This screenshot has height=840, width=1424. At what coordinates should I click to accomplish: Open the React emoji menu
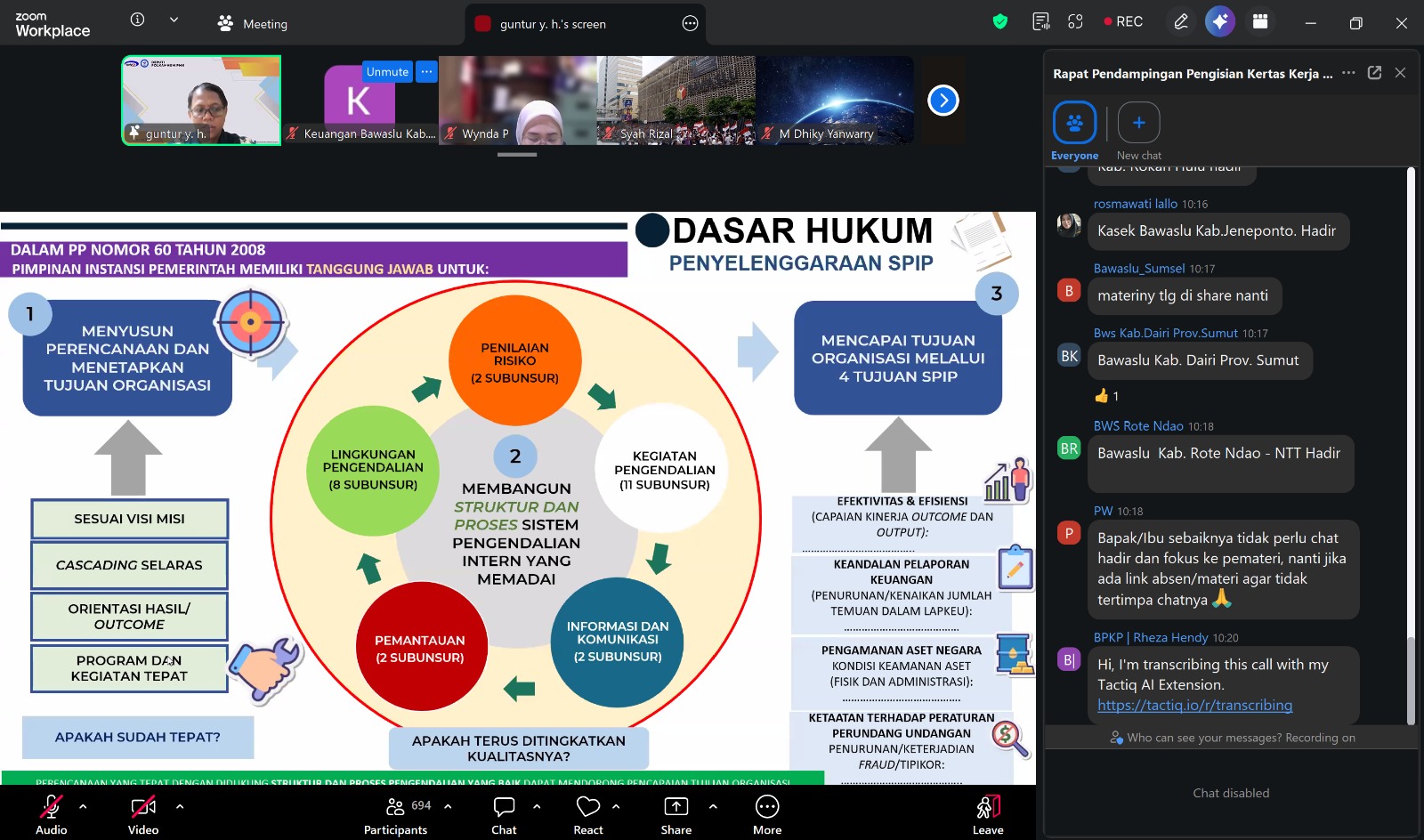pos(588,815)
